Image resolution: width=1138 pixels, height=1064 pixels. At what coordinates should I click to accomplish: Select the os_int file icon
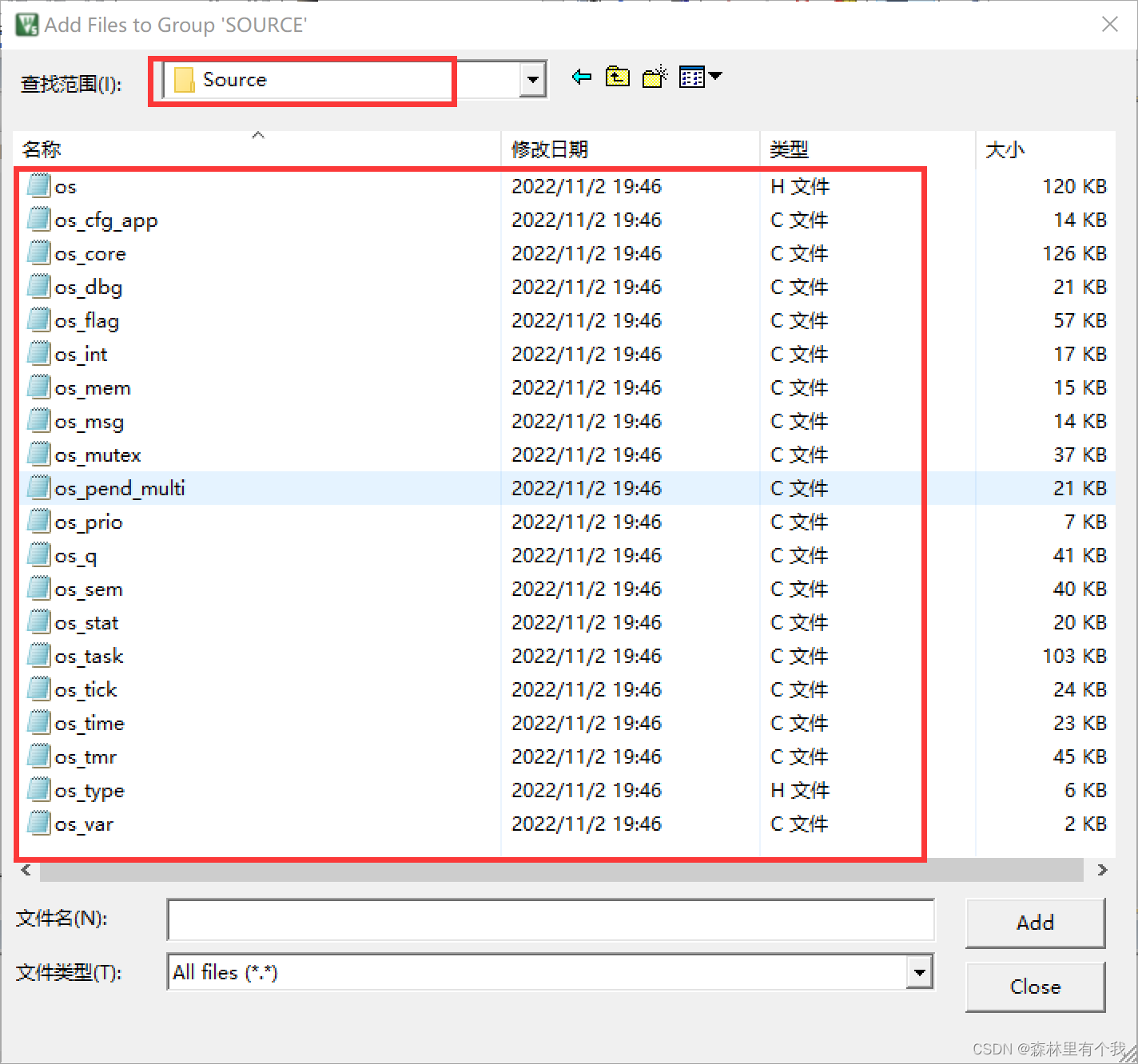(x=39, y=353)
